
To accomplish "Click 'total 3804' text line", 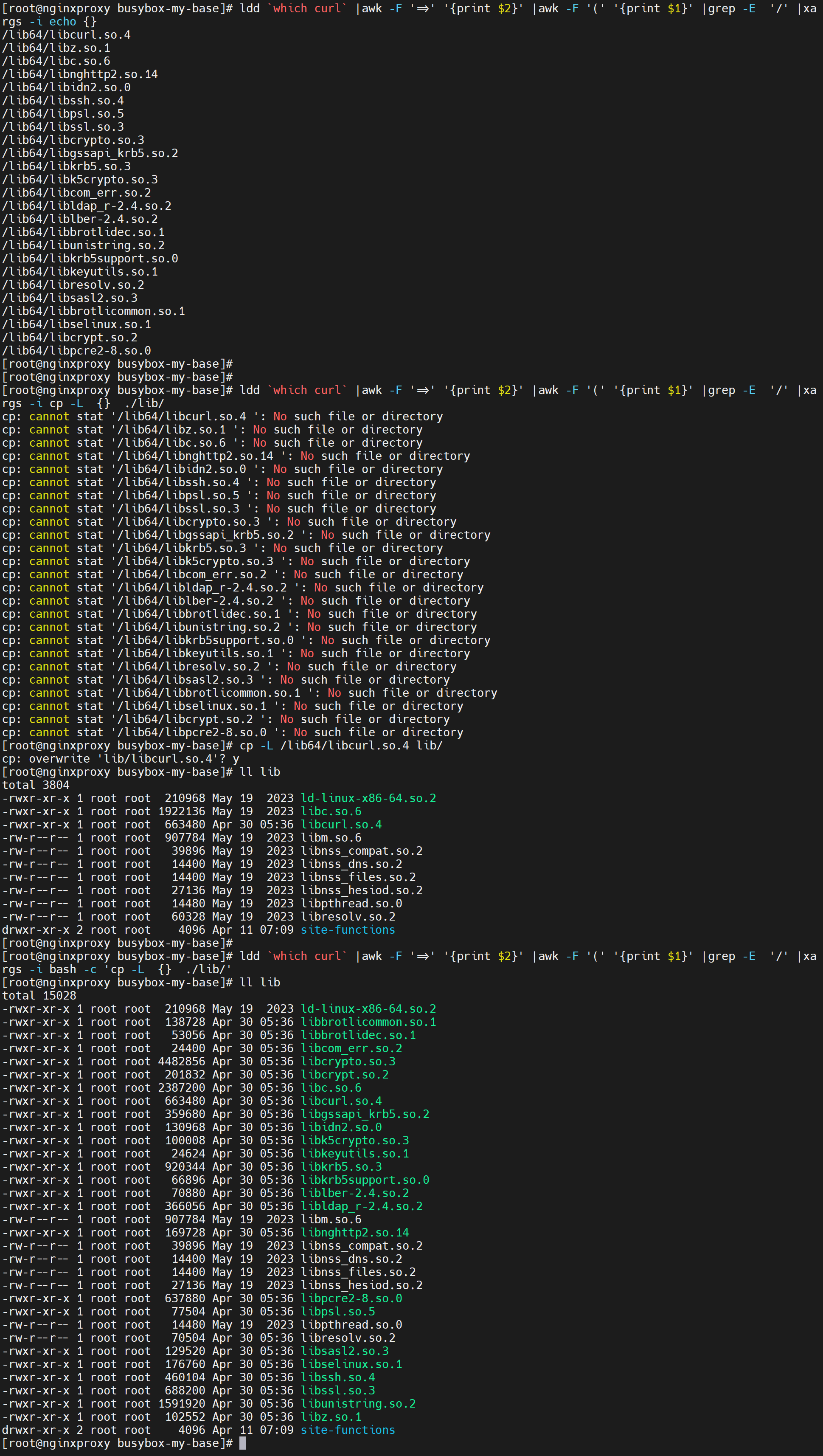I will click(36, 785).
